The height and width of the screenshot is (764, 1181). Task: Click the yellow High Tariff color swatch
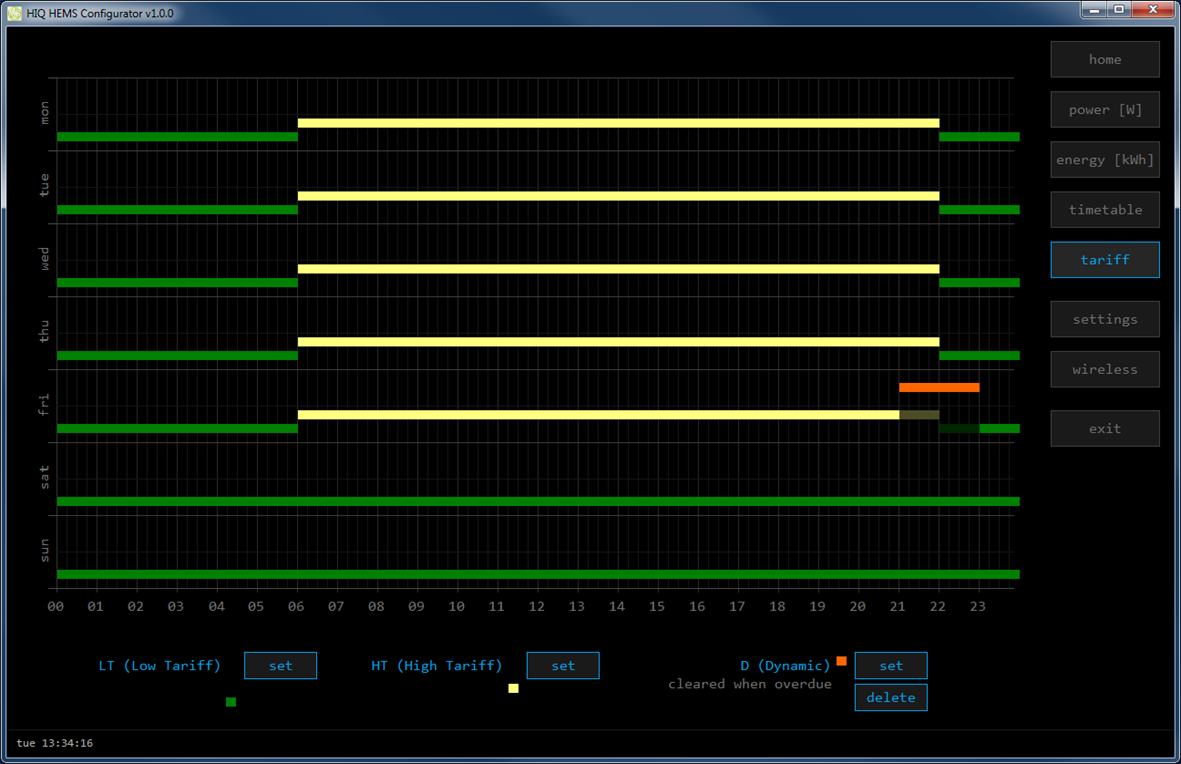(513, 688)
